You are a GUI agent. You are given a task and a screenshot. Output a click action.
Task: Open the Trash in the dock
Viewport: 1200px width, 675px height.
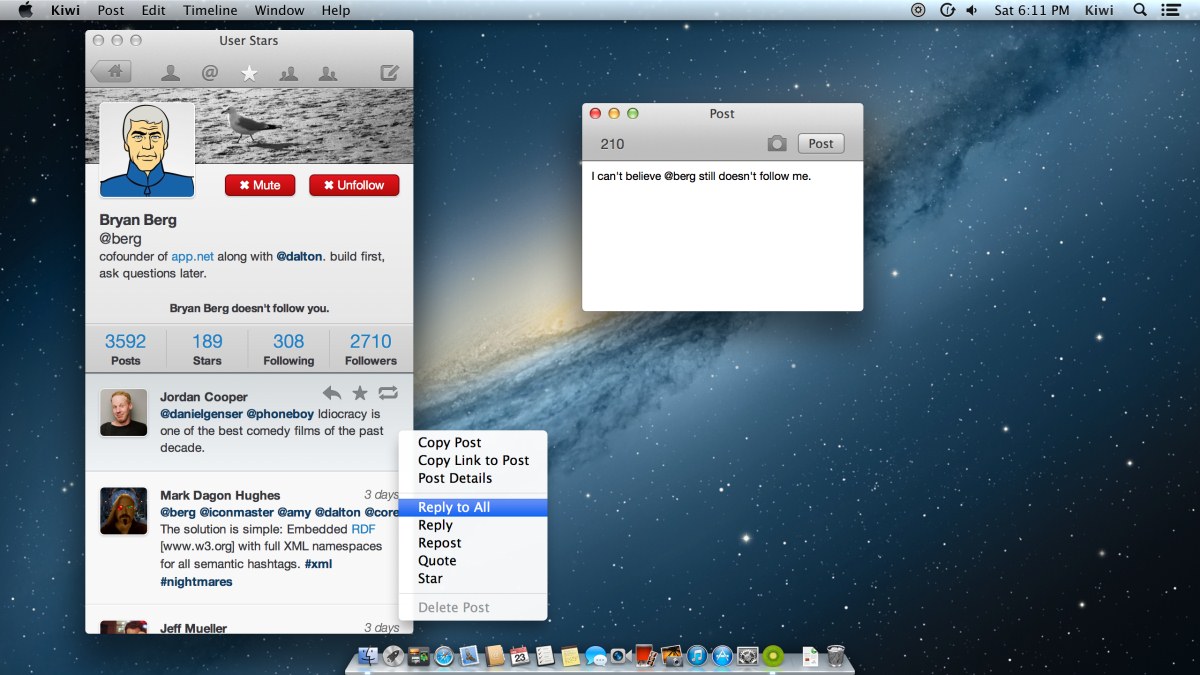point(837,656)
